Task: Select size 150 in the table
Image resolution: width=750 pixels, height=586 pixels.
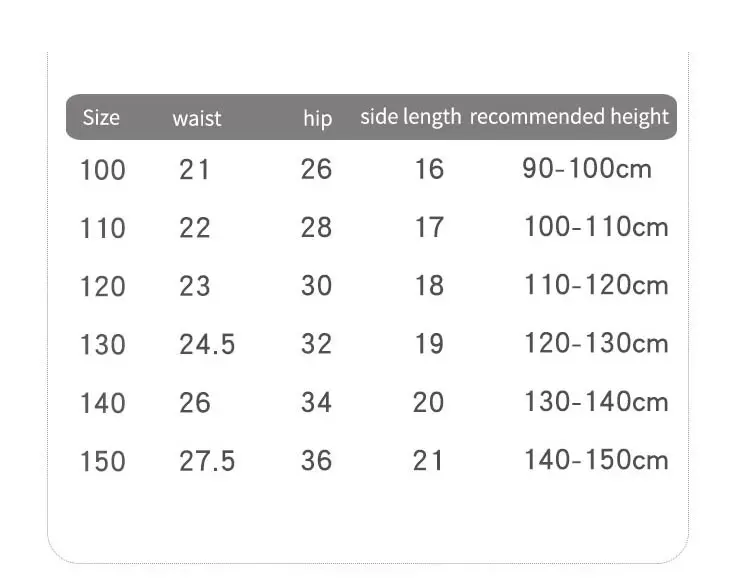Action: click(103, 462)
